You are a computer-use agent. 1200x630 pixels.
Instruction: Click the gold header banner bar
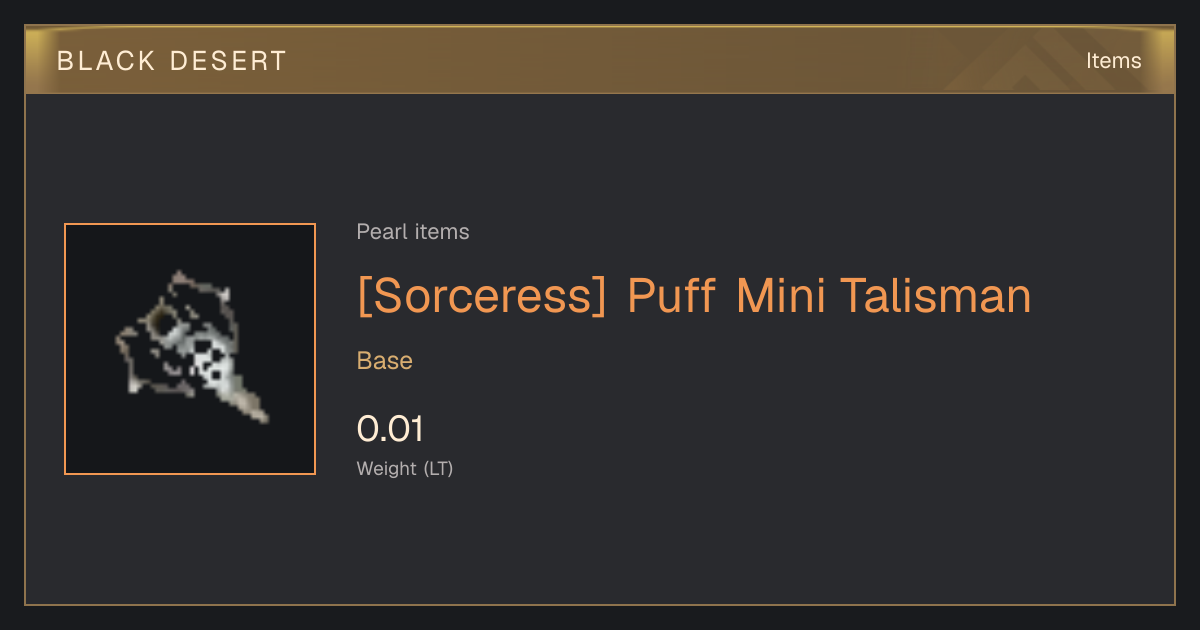click(600, 61)
